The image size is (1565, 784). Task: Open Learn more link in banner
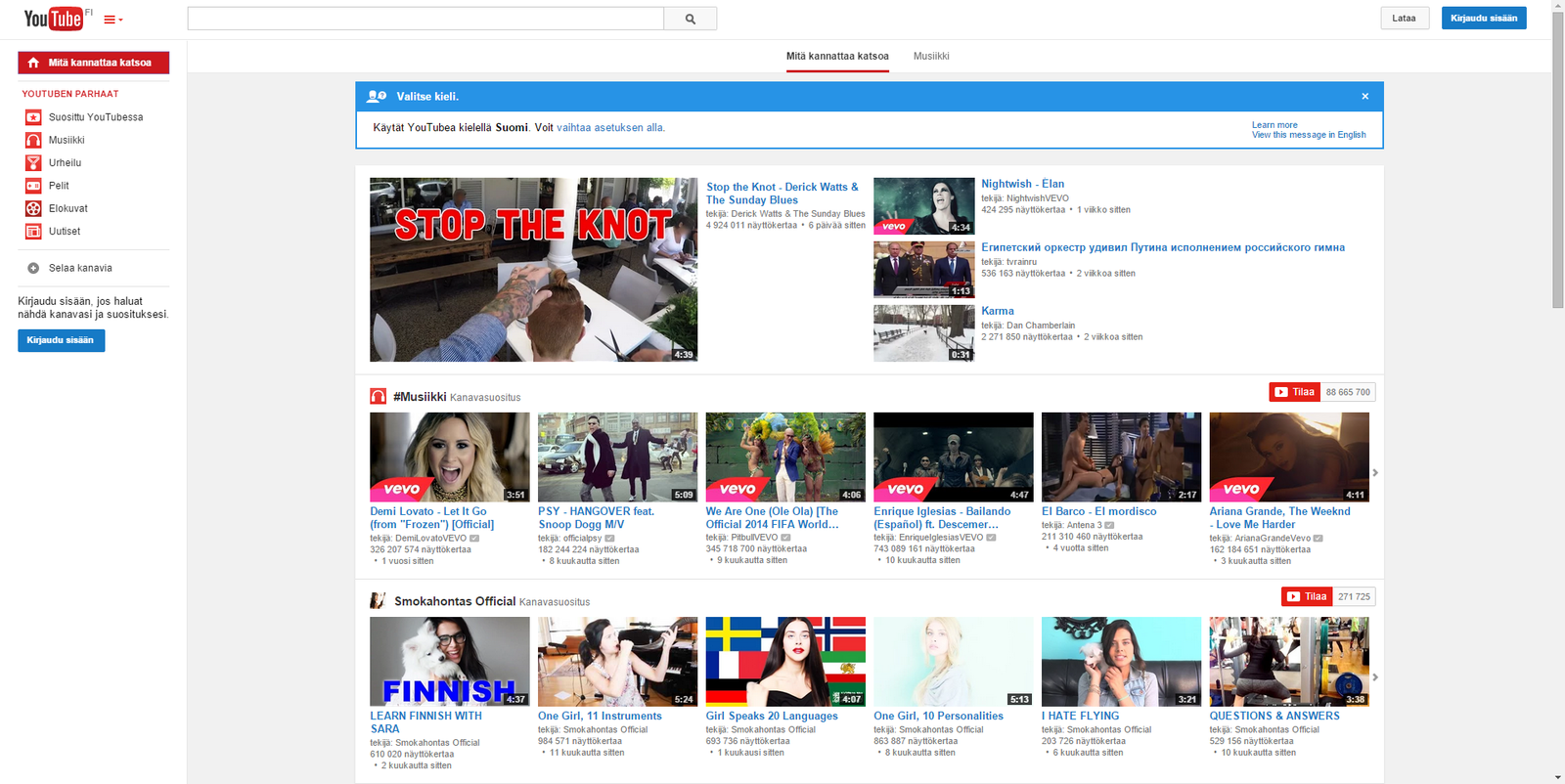pyautogui.click(x=1274, y=125)
